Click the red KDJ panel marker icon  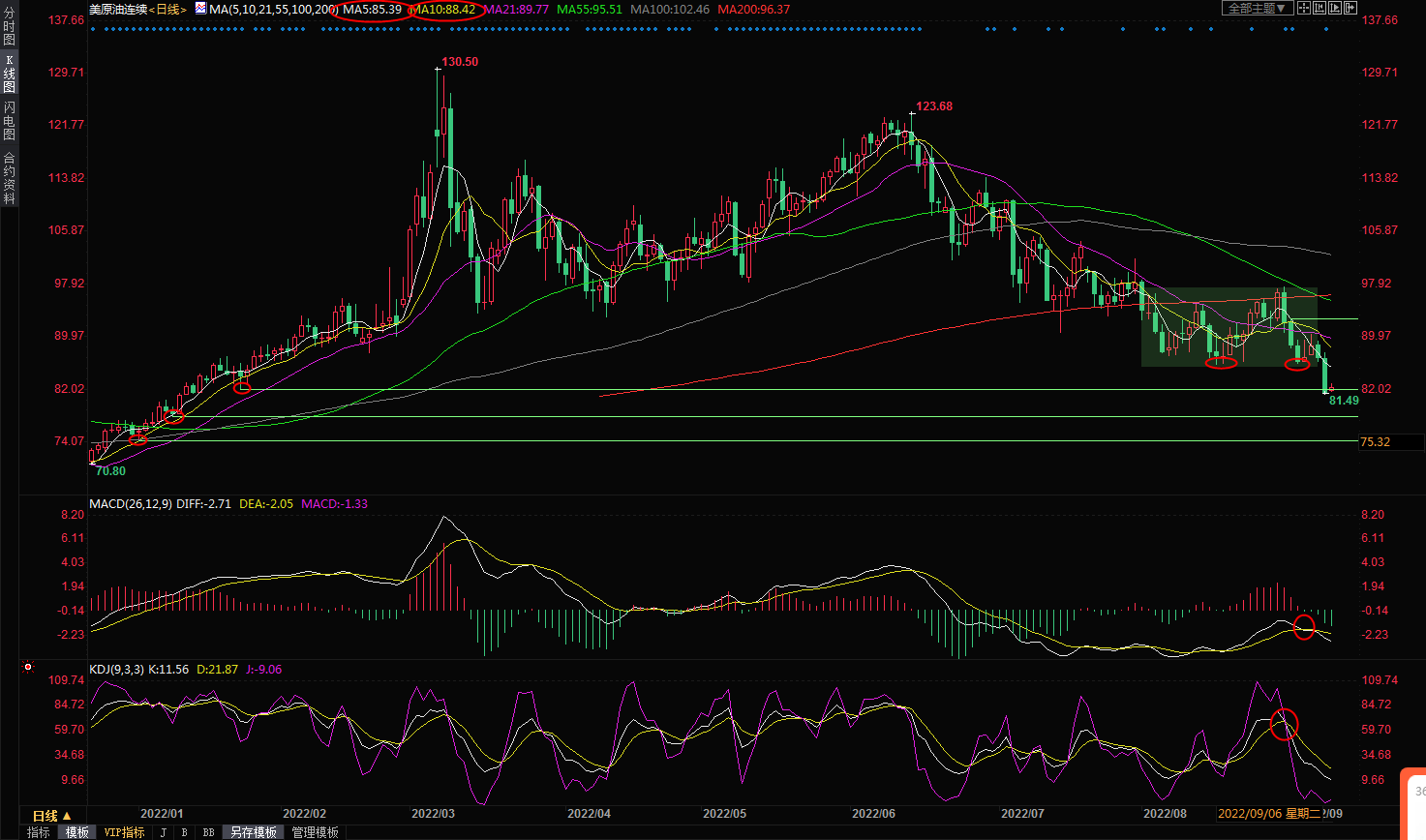click(x=28, y=668)
